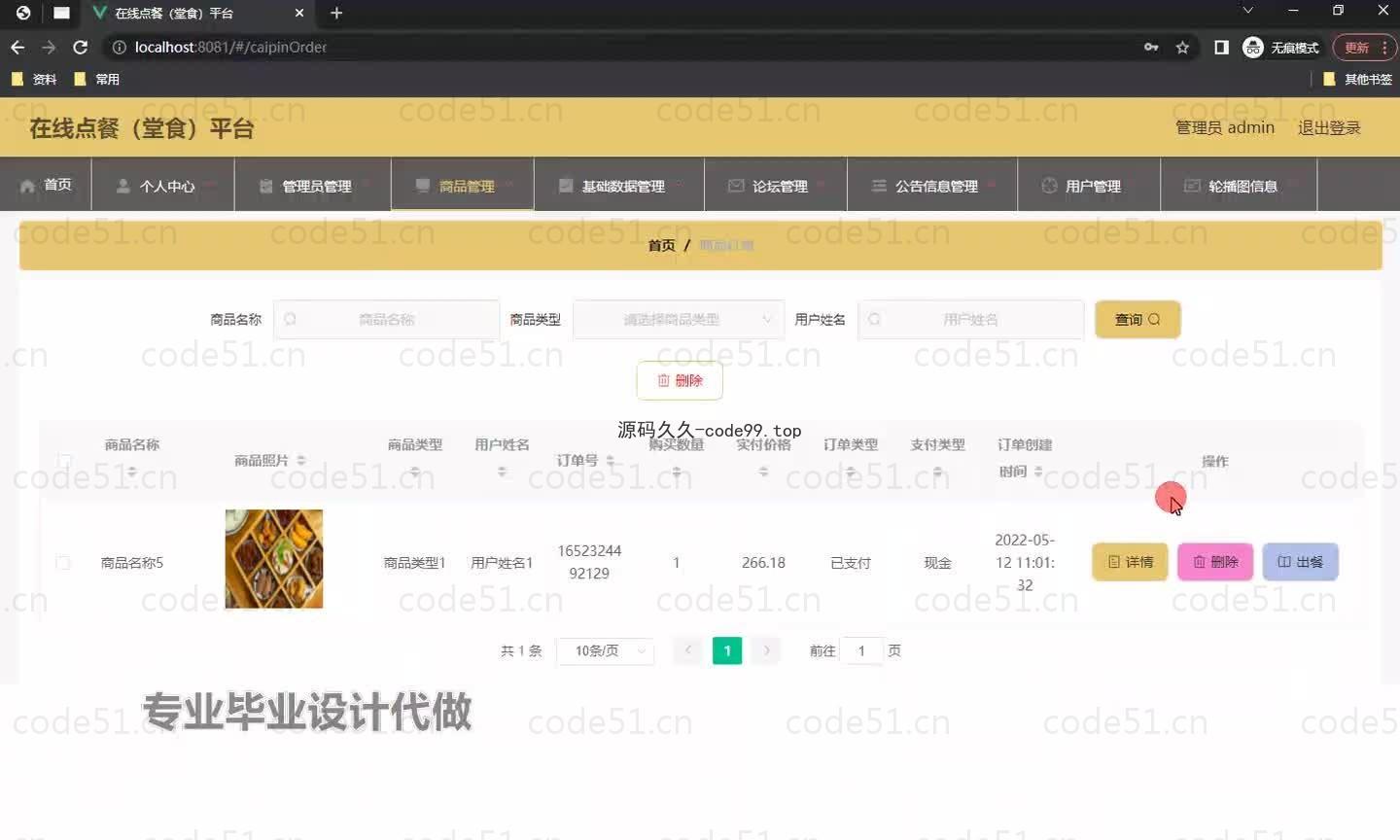Open the 其他书签 bookmarks folder
This screenshot has width=1400, height=840.
[x=1358, y=80]
